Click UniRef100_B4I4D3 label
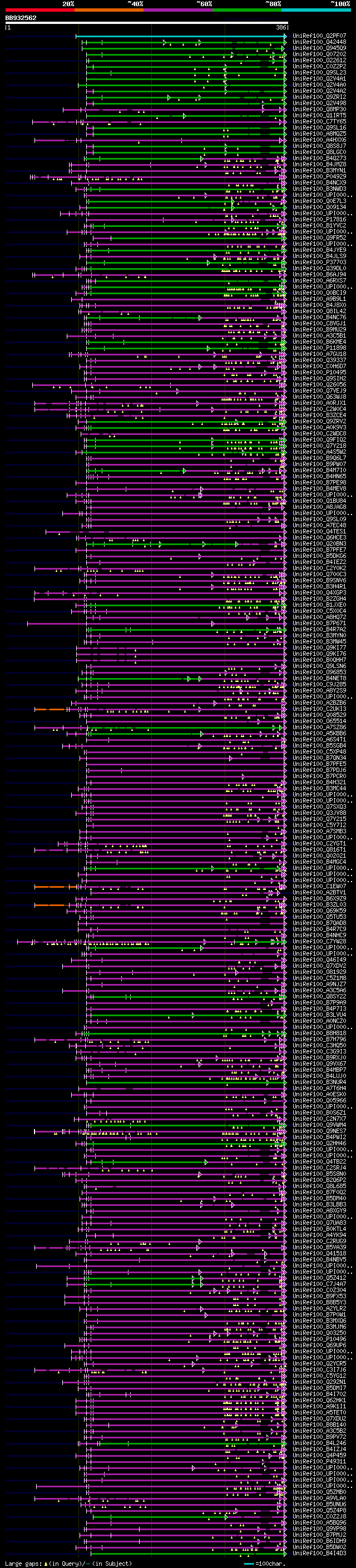The height and width of the screenshot is (1568, 356). 319,1553
